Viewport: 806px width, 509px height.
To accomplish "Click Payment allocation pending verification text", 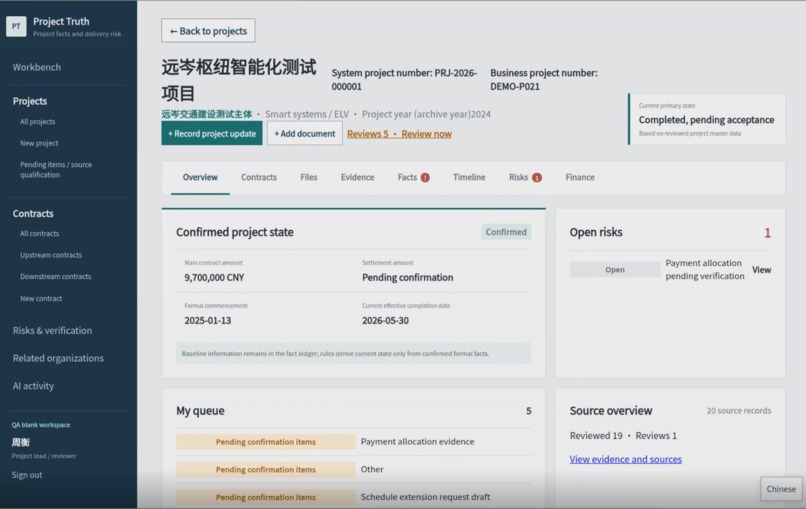I will (705, 269).
